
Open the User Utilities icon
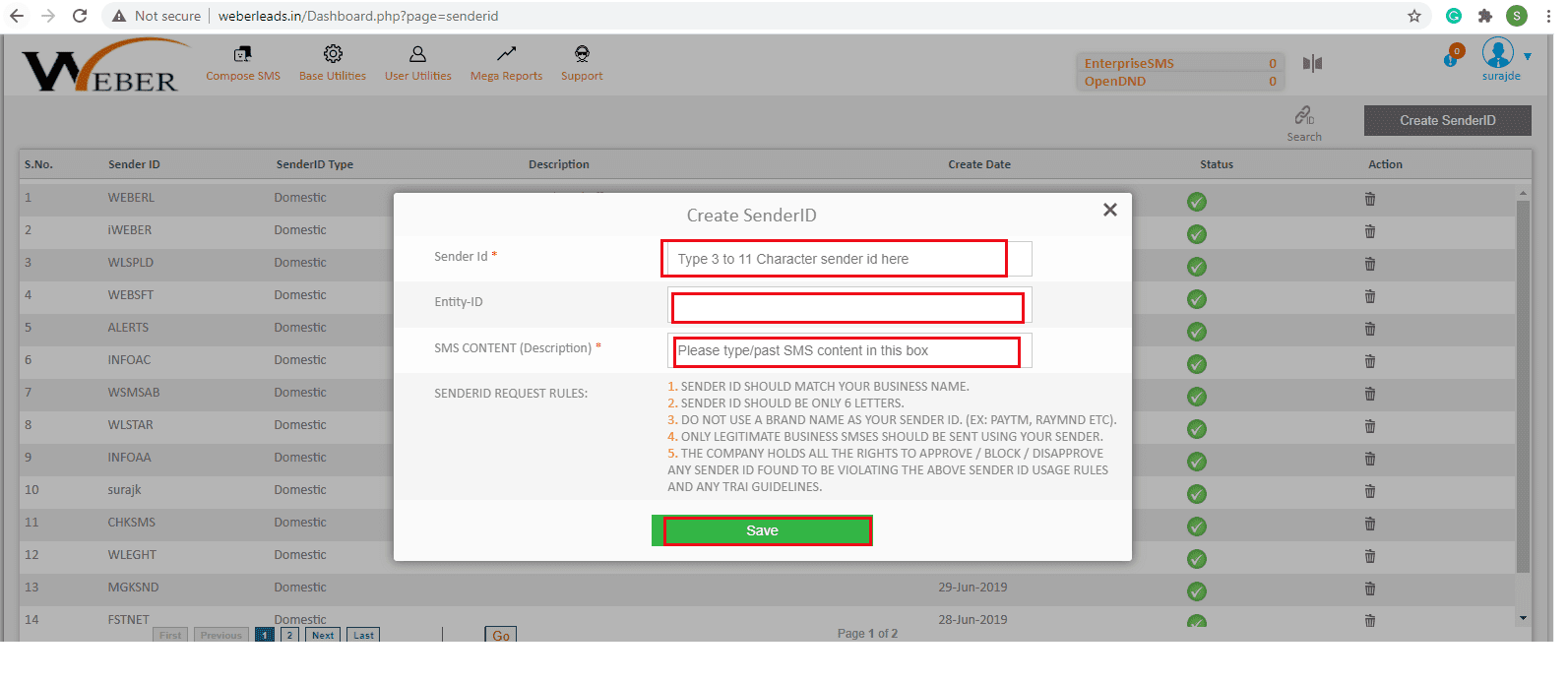click(417, 54)
